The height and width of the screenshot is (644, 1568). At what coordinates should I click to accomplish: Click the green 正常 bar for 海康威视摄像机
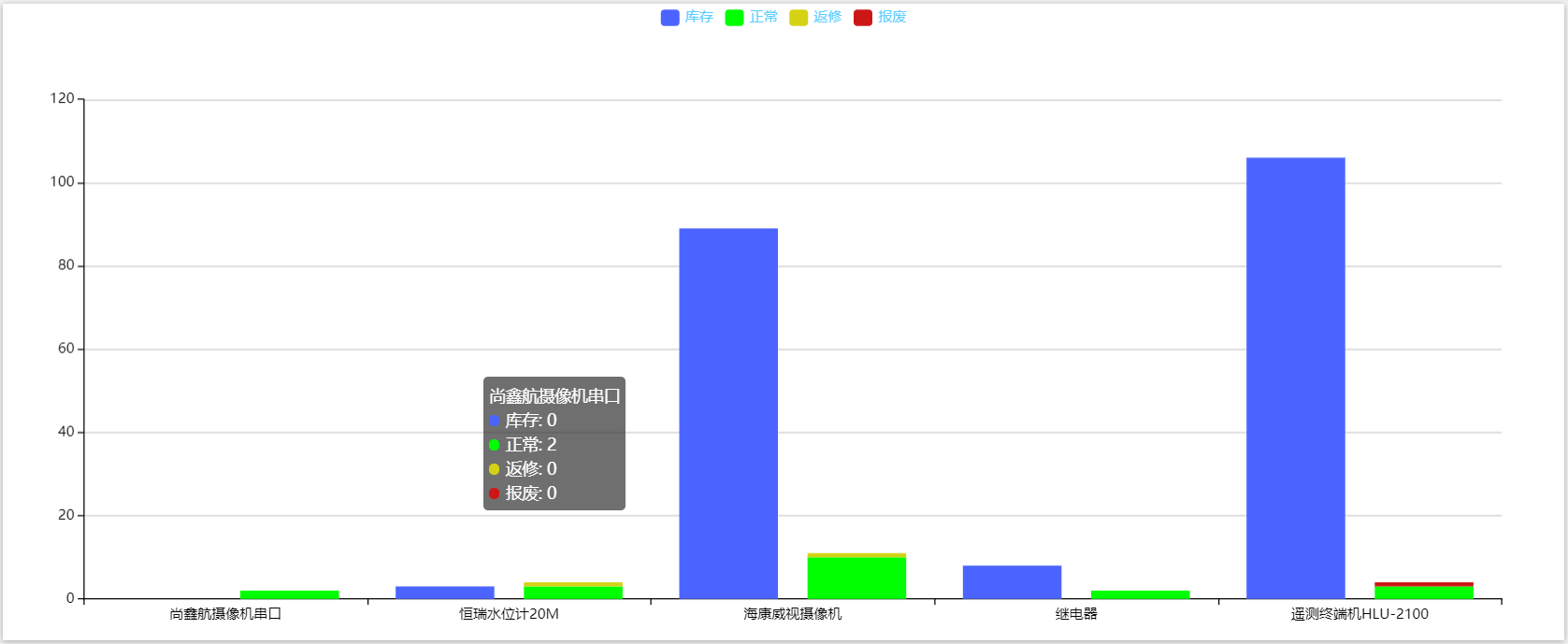[856, 578]
